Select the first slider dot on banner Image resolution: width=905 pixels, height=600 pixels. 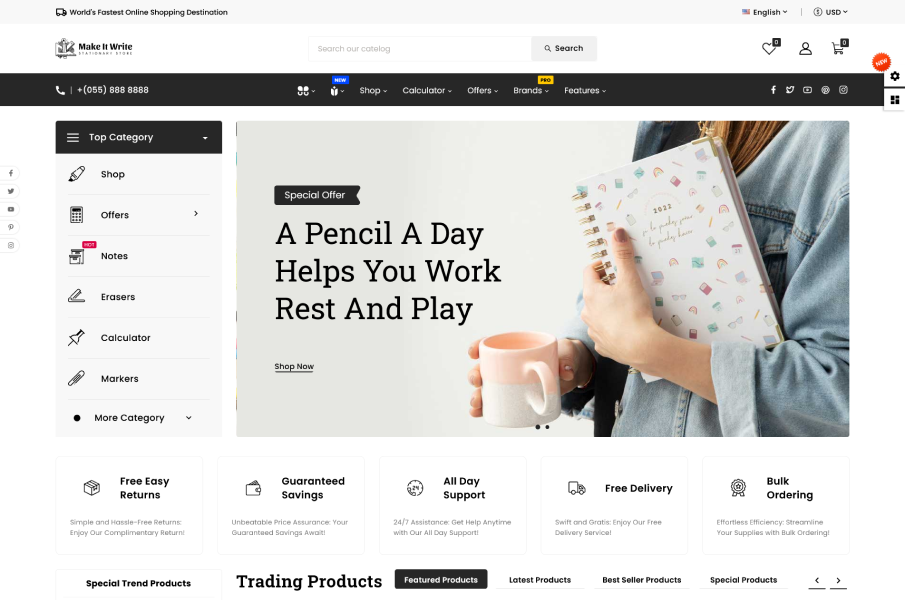pos(538,427)
